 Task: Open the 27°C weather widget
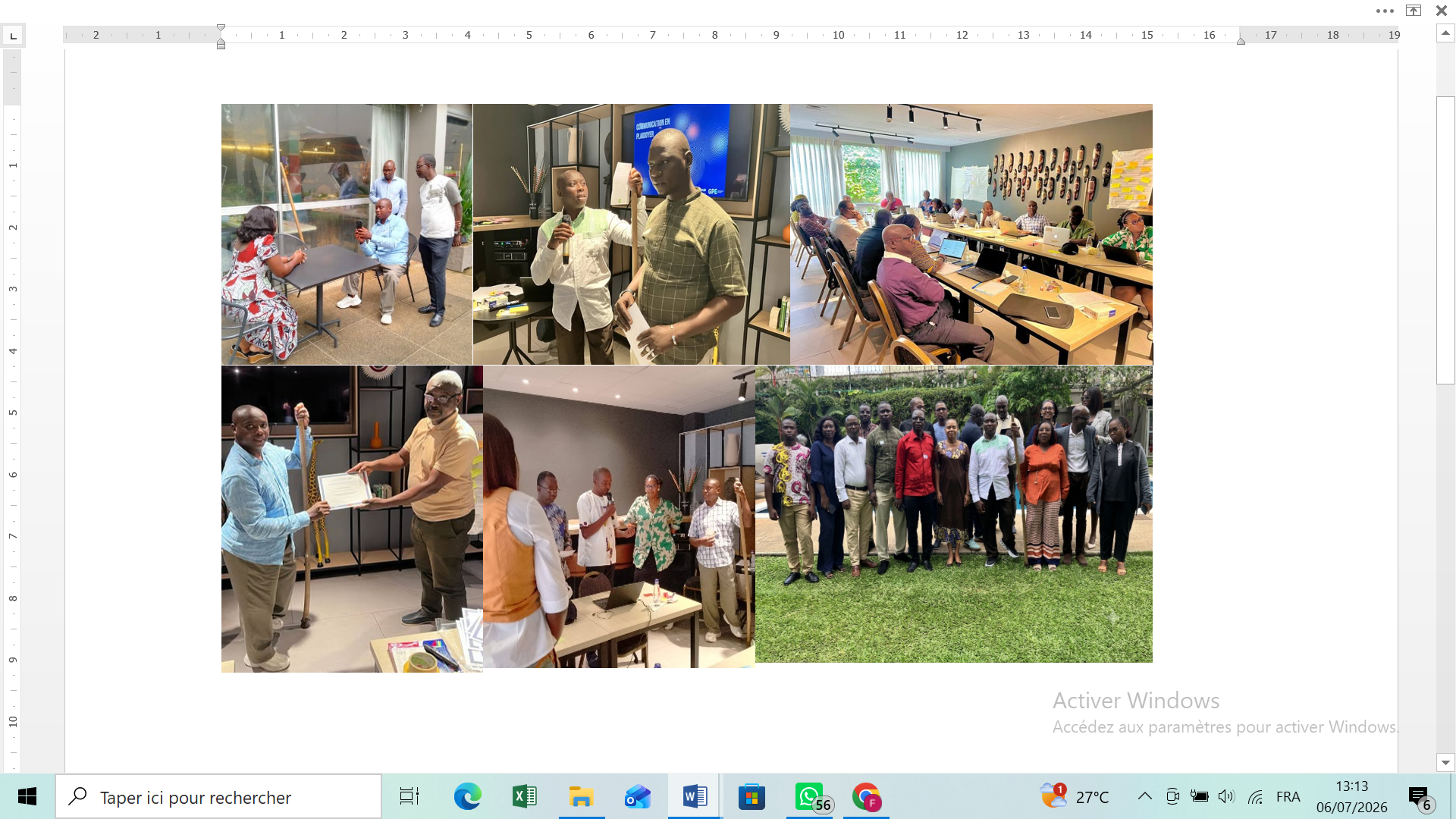(1075, 797)
